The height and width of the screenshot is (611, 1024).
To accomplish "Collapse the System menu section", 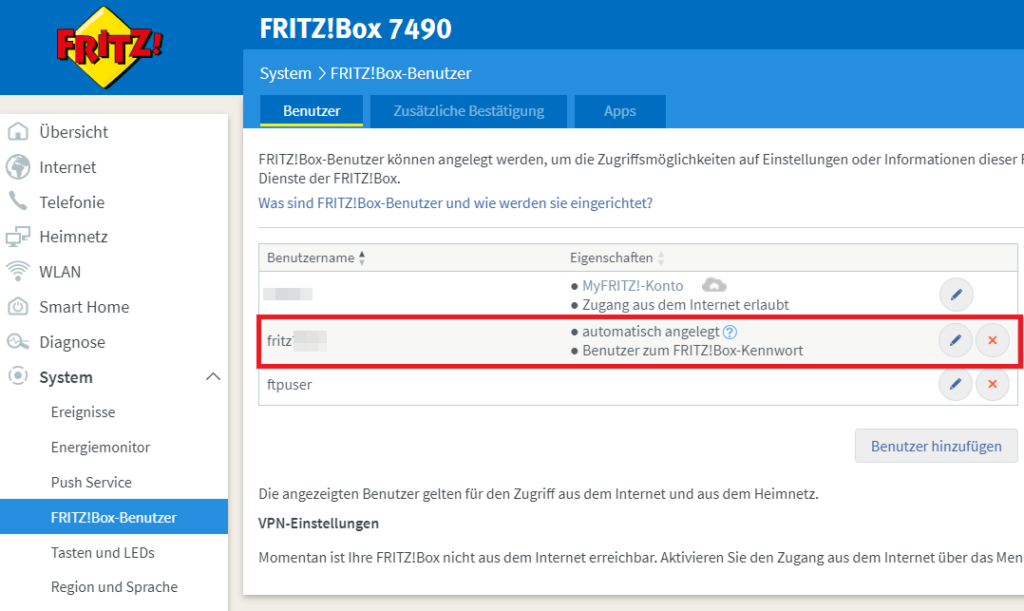I will [x=212, y=377].
